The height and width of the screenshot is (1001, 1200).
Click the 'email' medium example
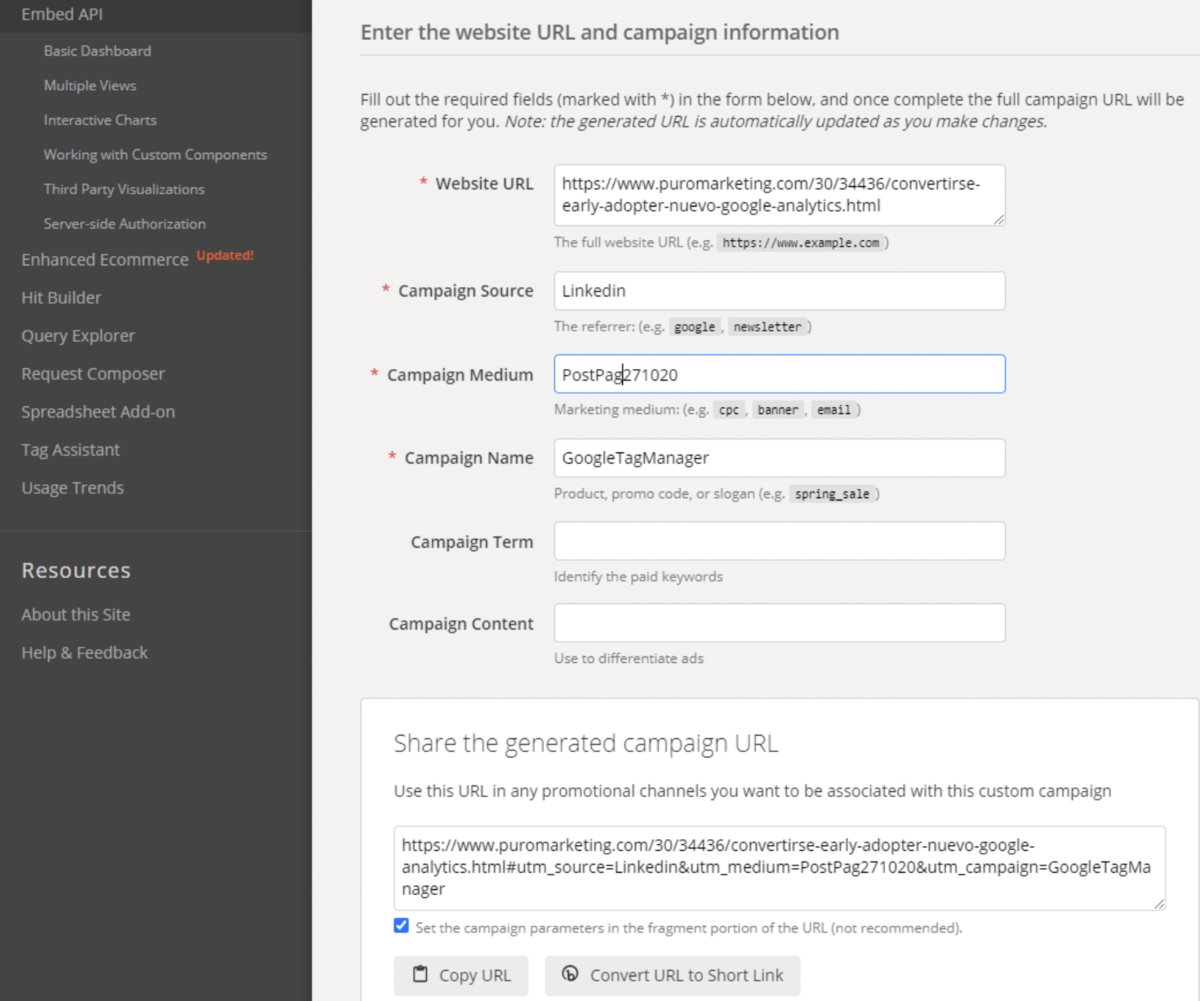835,410
